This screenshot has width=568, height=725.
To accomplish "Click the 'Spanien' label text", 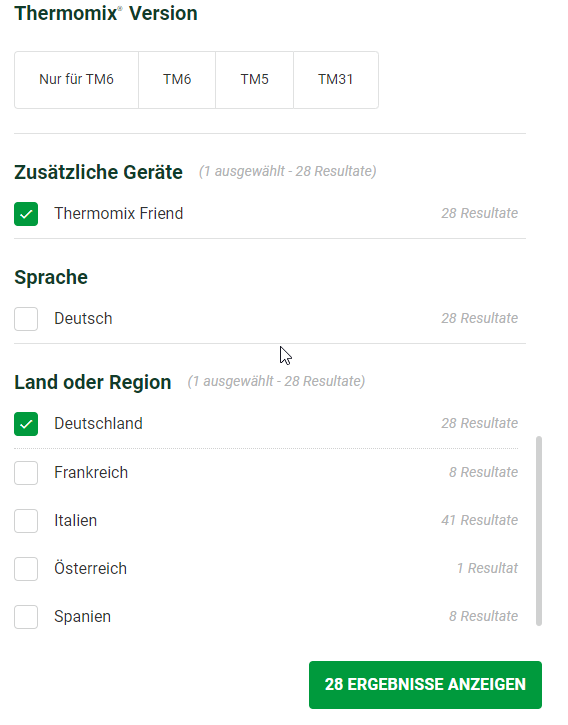I will coord(82,617).
